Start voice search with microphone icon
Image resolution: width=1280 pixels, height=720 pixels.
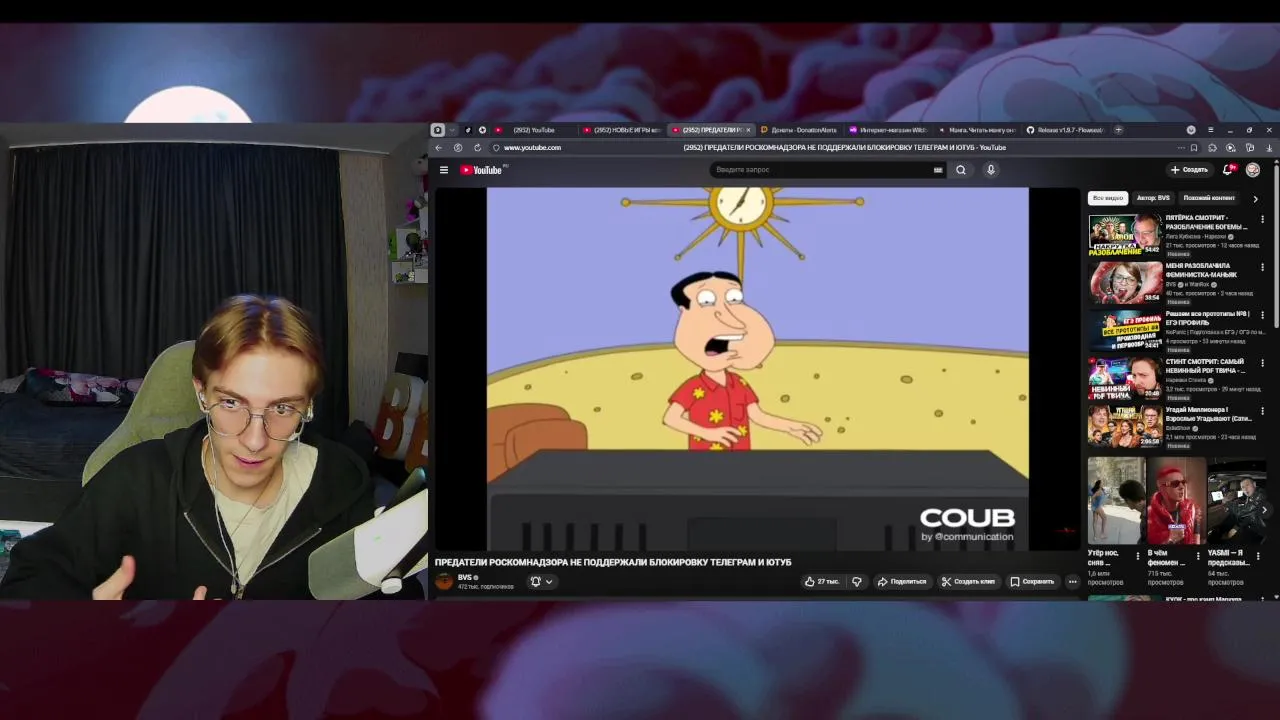pos(991,170)
